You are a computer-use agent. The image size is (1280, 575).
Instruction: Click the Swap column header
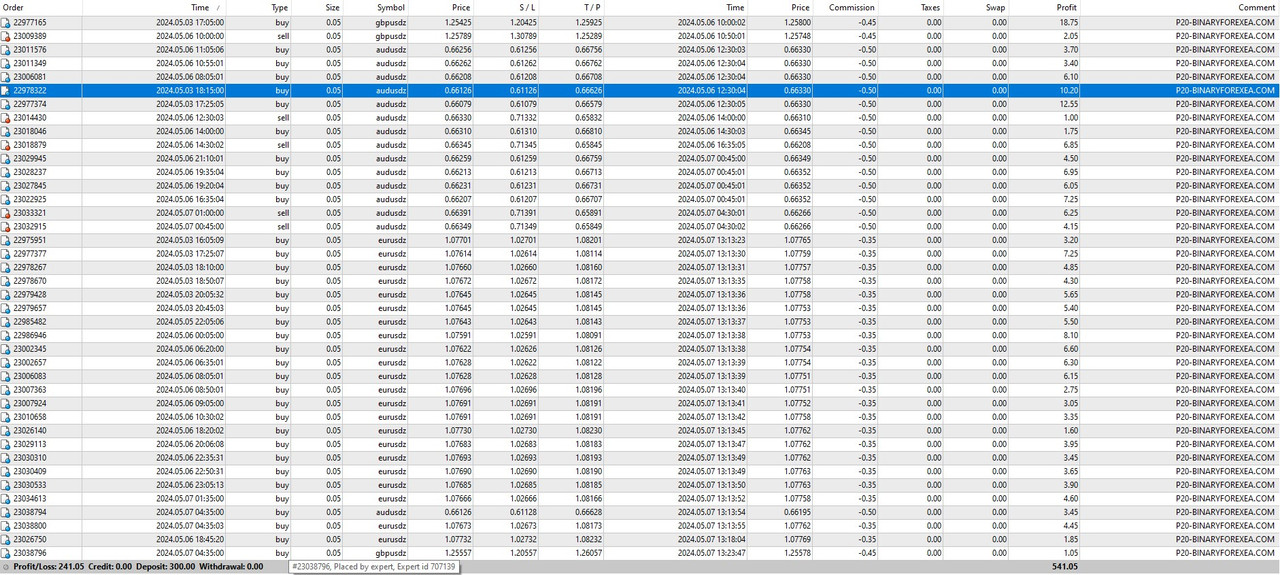coord(997,8)
